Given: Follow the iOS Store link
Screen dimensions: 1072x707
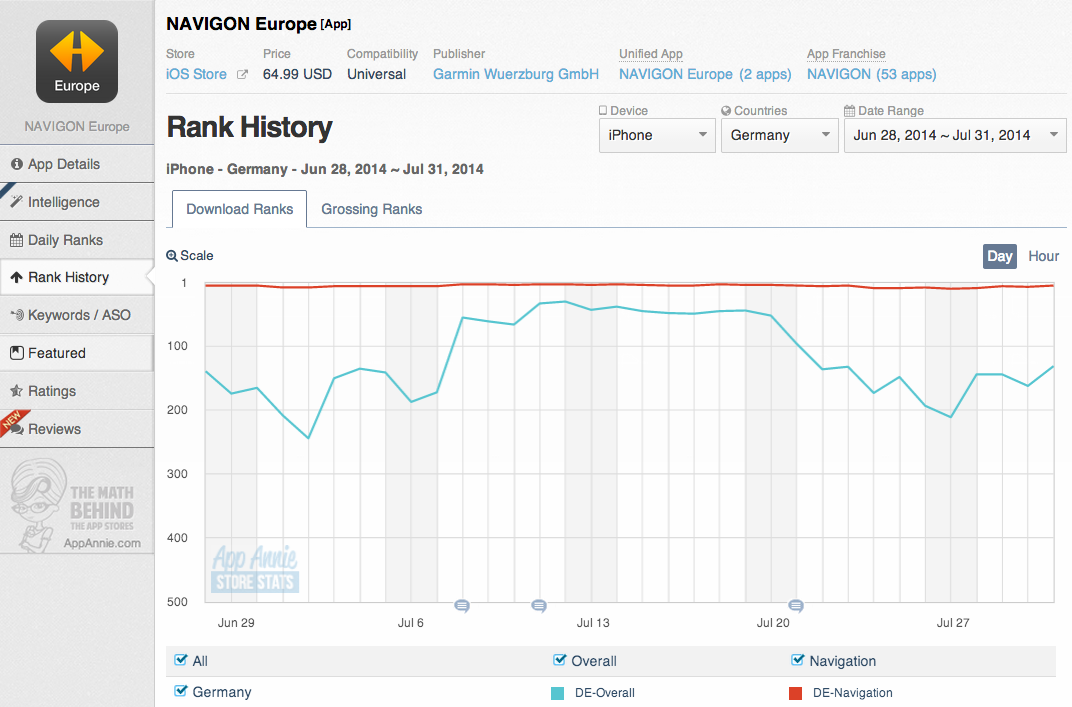Looking at the screenshot, I should tap(196, 75).
